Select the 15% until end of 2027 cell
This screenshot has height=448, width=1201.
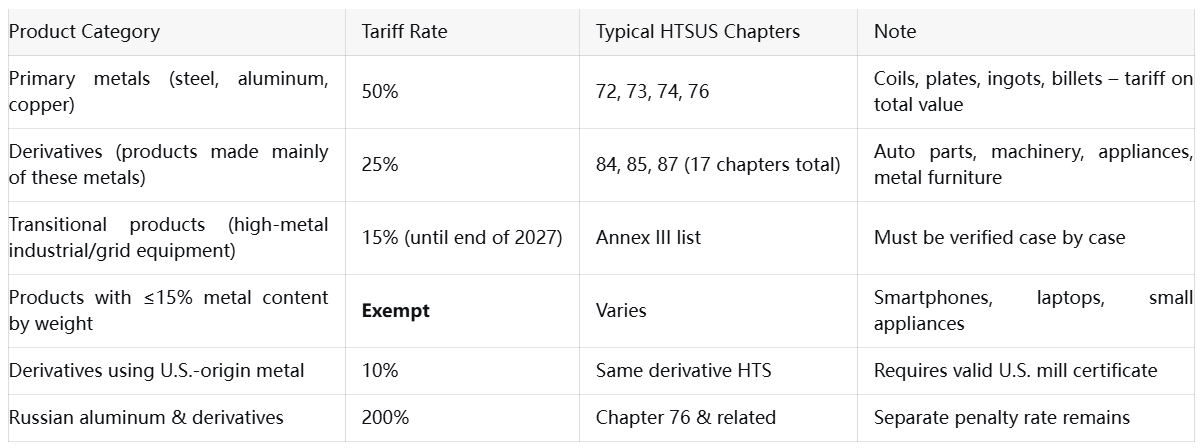(x=459, y=238)
